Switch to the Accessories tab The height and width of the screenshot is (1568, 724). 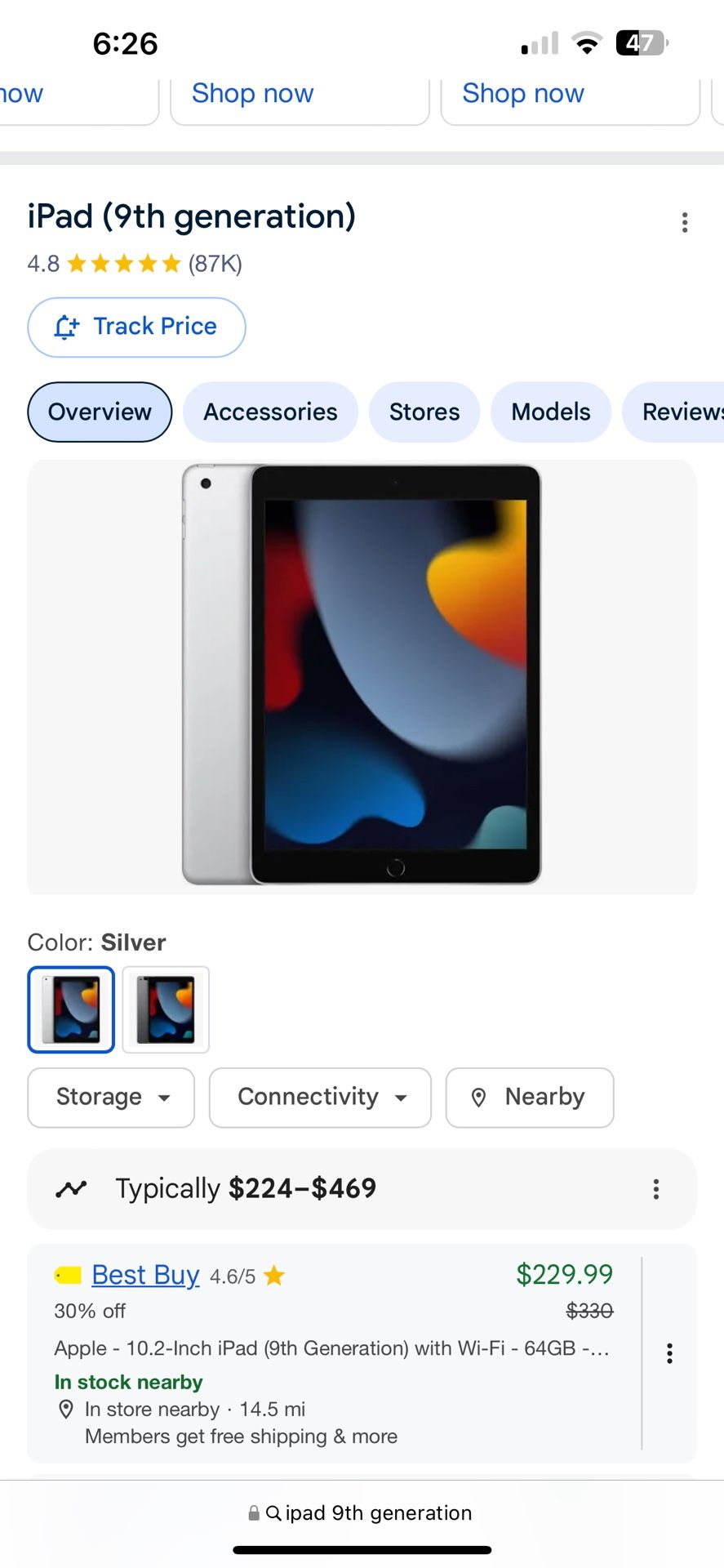(x=270, y=412)
